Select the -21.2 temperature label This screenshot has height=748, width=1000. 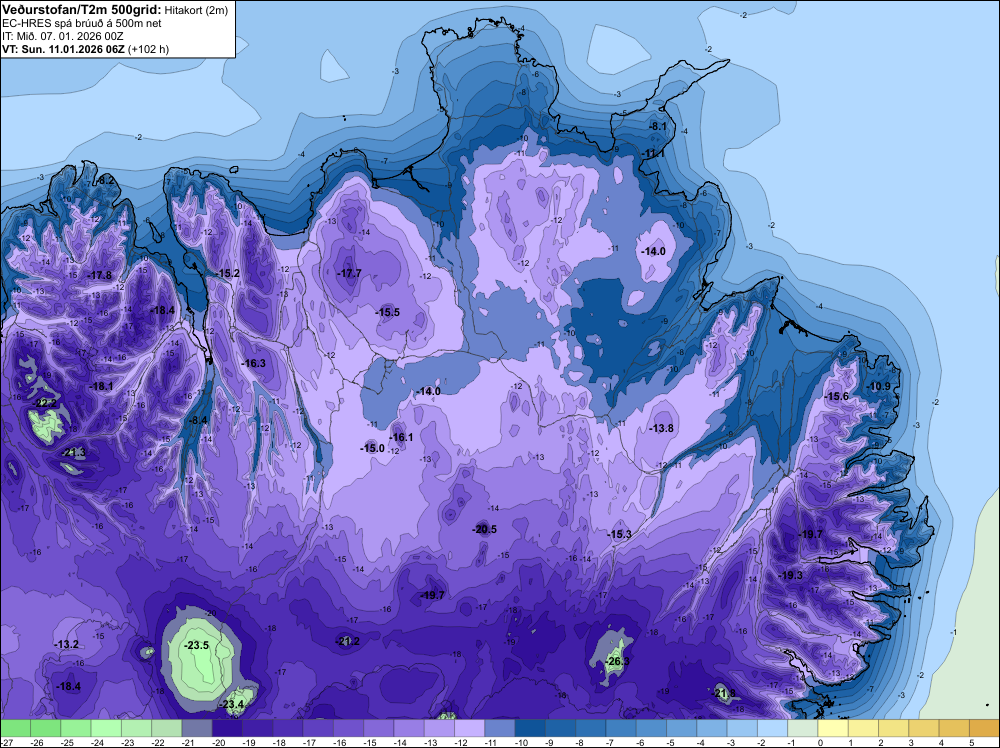pos(348,641)
